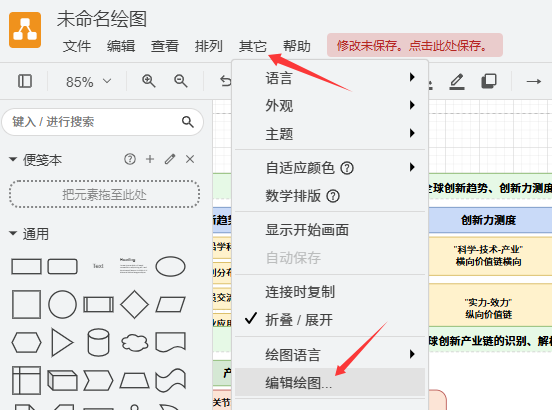Image resolution: width=552 pixels, height=410 pixels.
Task: Click the line color pencil icon
Action: 457,81
